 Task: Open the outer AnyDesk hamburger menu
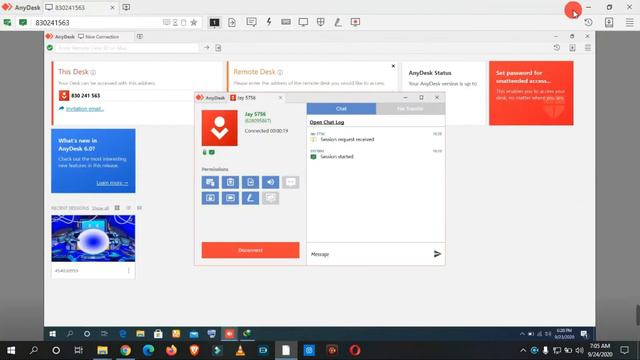pyautogui.click(x=629, y=22)
